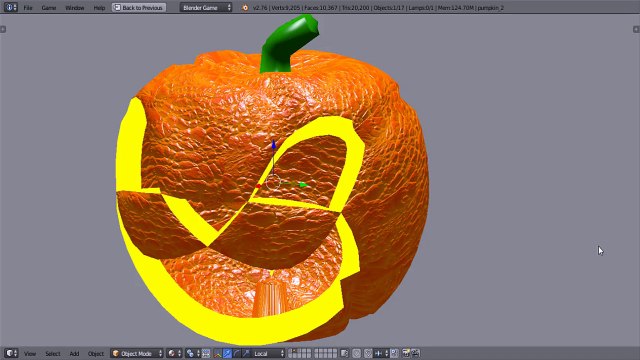This screenshot has width=640, height=360.
Task: Click the red X-axis manipulator handle
Action: (258, 187)
